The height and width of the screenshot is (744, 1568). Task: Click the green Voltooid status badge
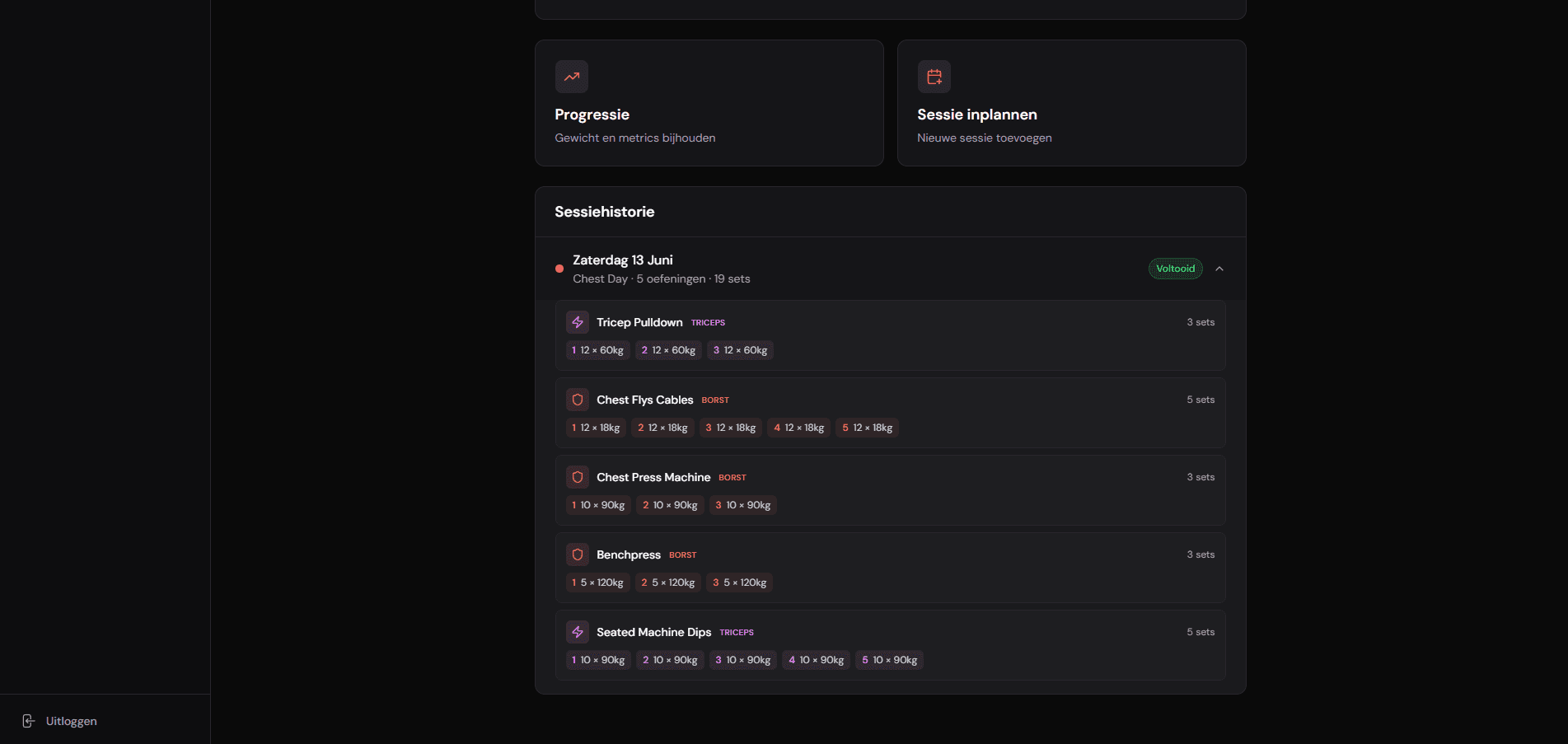pos(1176,269)
